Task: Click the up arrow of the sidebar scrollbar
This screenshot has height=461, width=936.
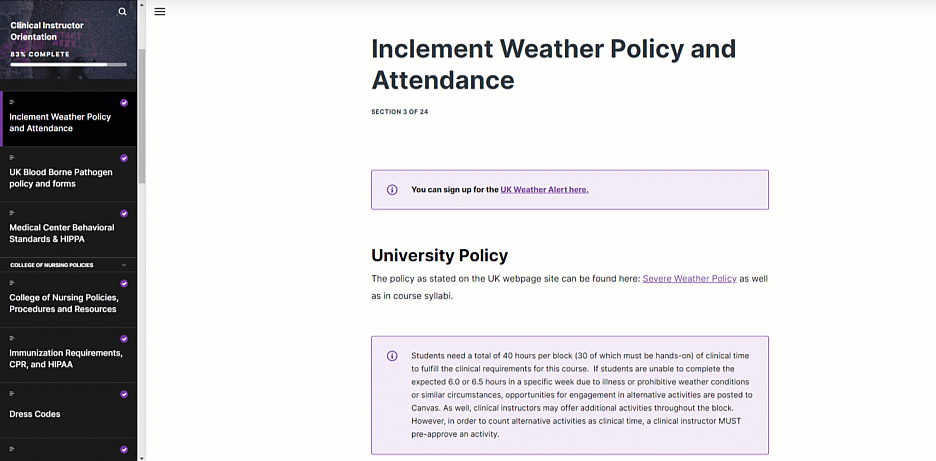Action: (141, 5)
